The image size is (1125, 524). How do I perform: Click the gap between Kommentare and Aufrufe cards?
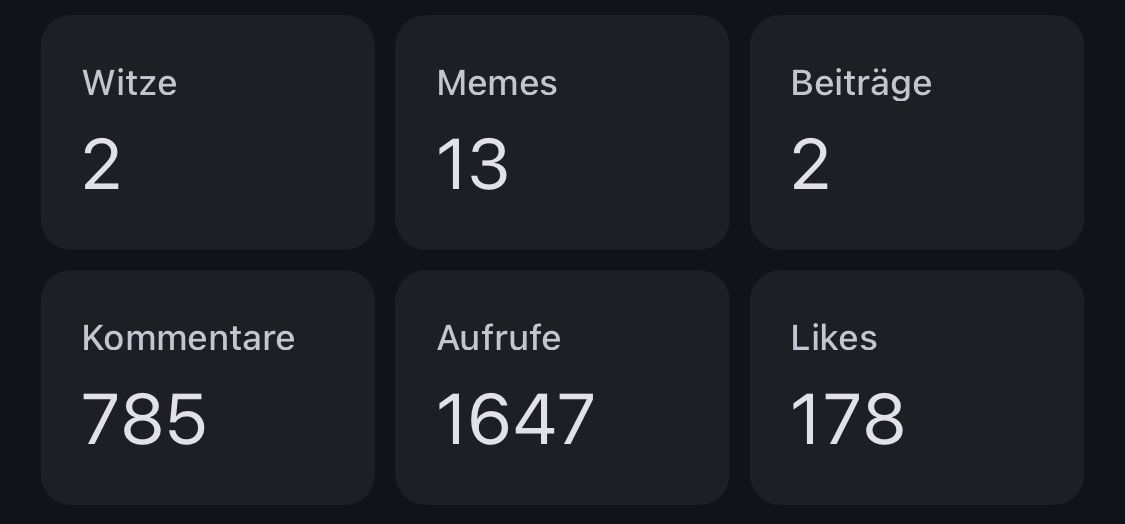pos(385,387)
